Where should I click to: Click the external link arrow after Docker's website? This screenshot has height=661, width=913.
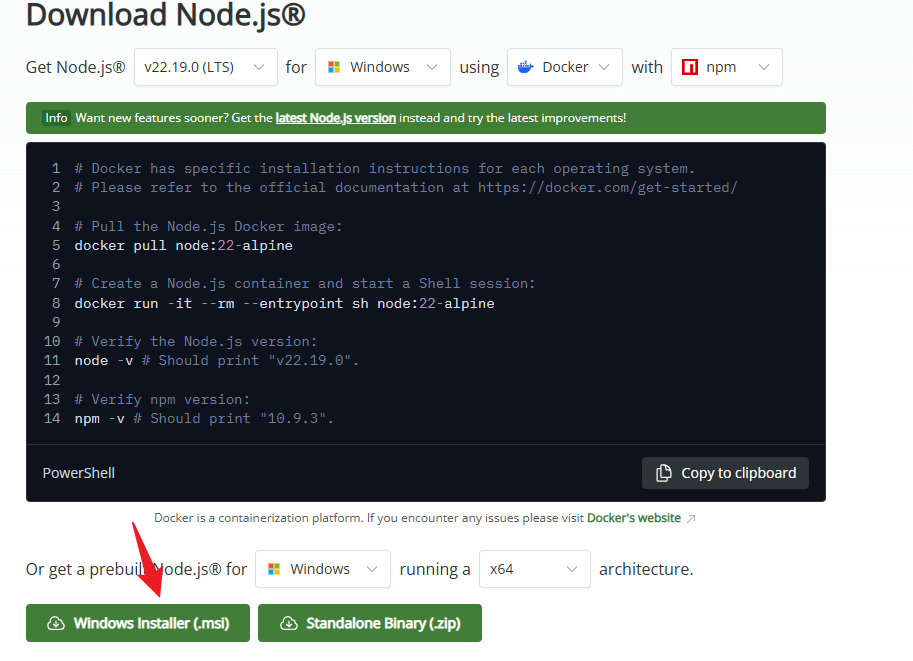point(691,518)
